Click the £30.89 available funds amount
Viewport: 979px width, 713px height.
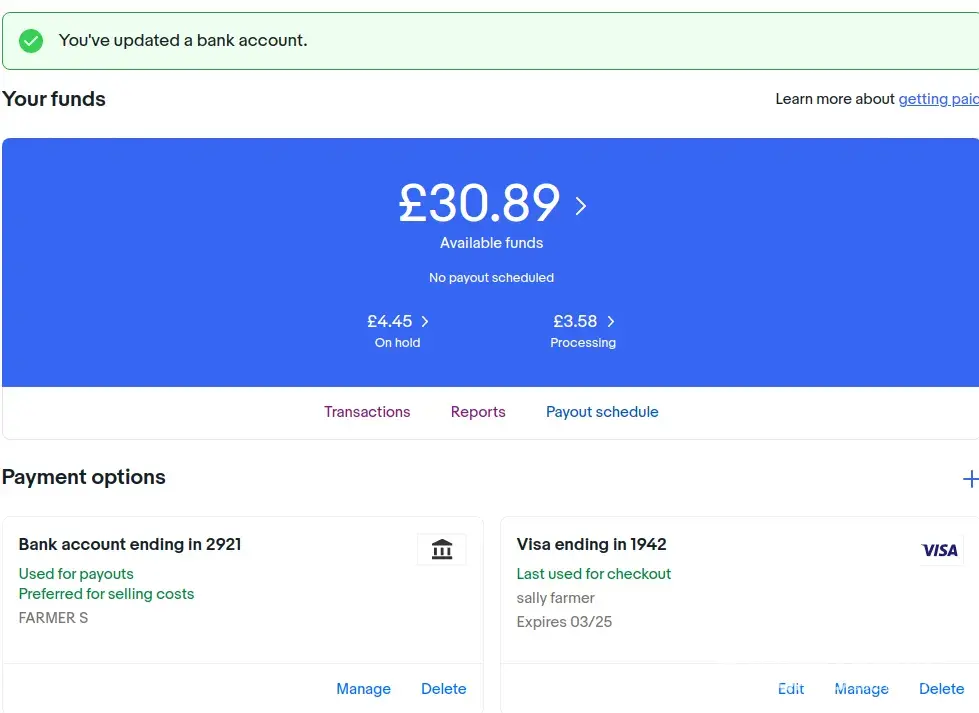point(479,204)
